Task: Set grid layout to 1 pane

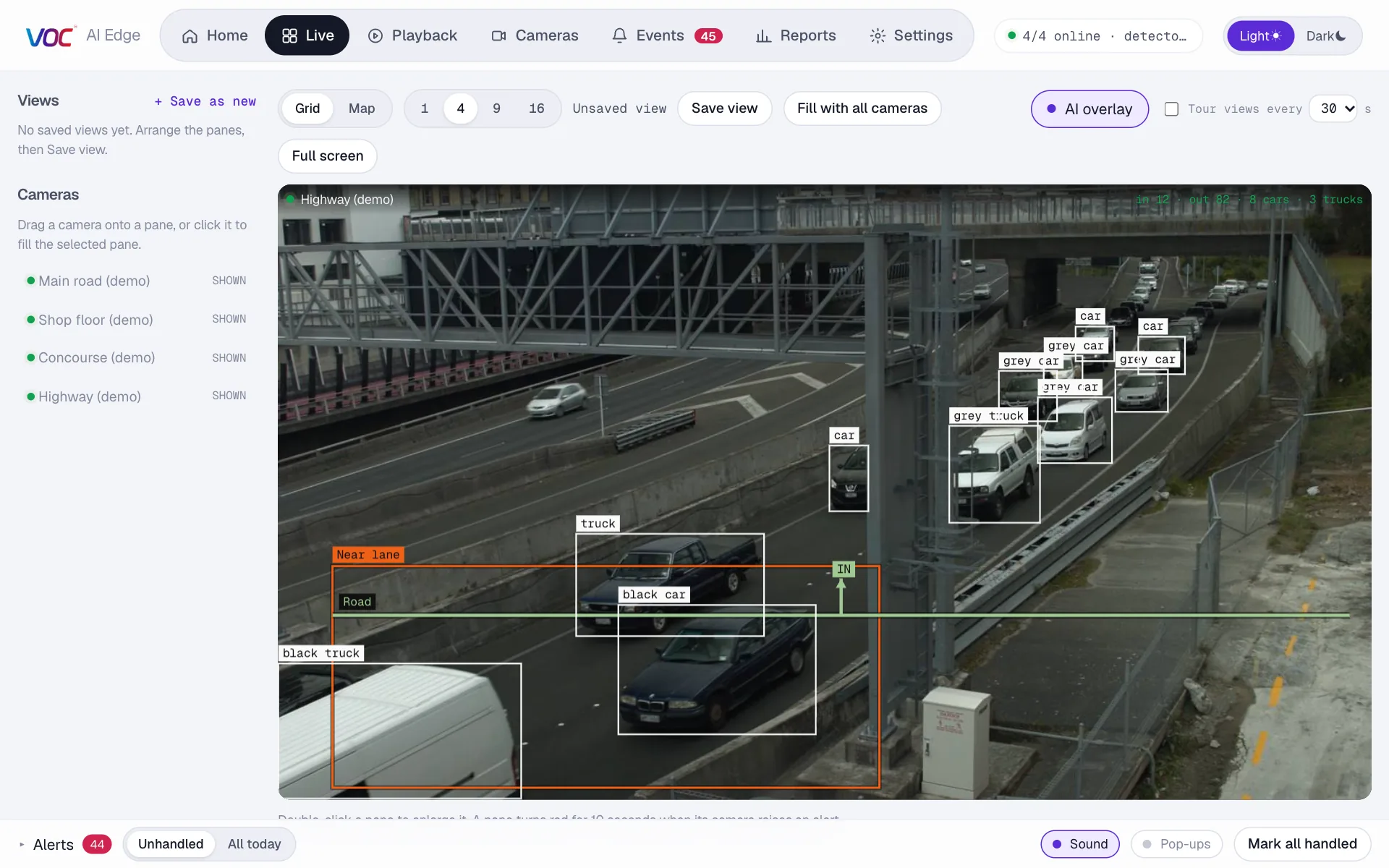Action: coord(425,109)
